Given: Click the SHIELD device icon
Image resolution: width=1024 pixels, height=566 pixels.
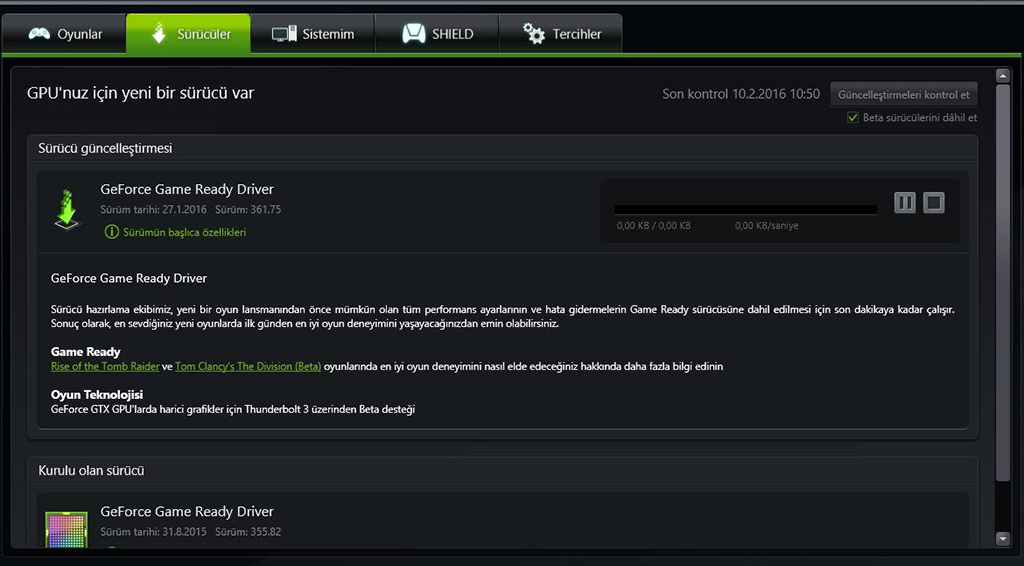Looking at the screenshot, I should click(x=413, y=34).
